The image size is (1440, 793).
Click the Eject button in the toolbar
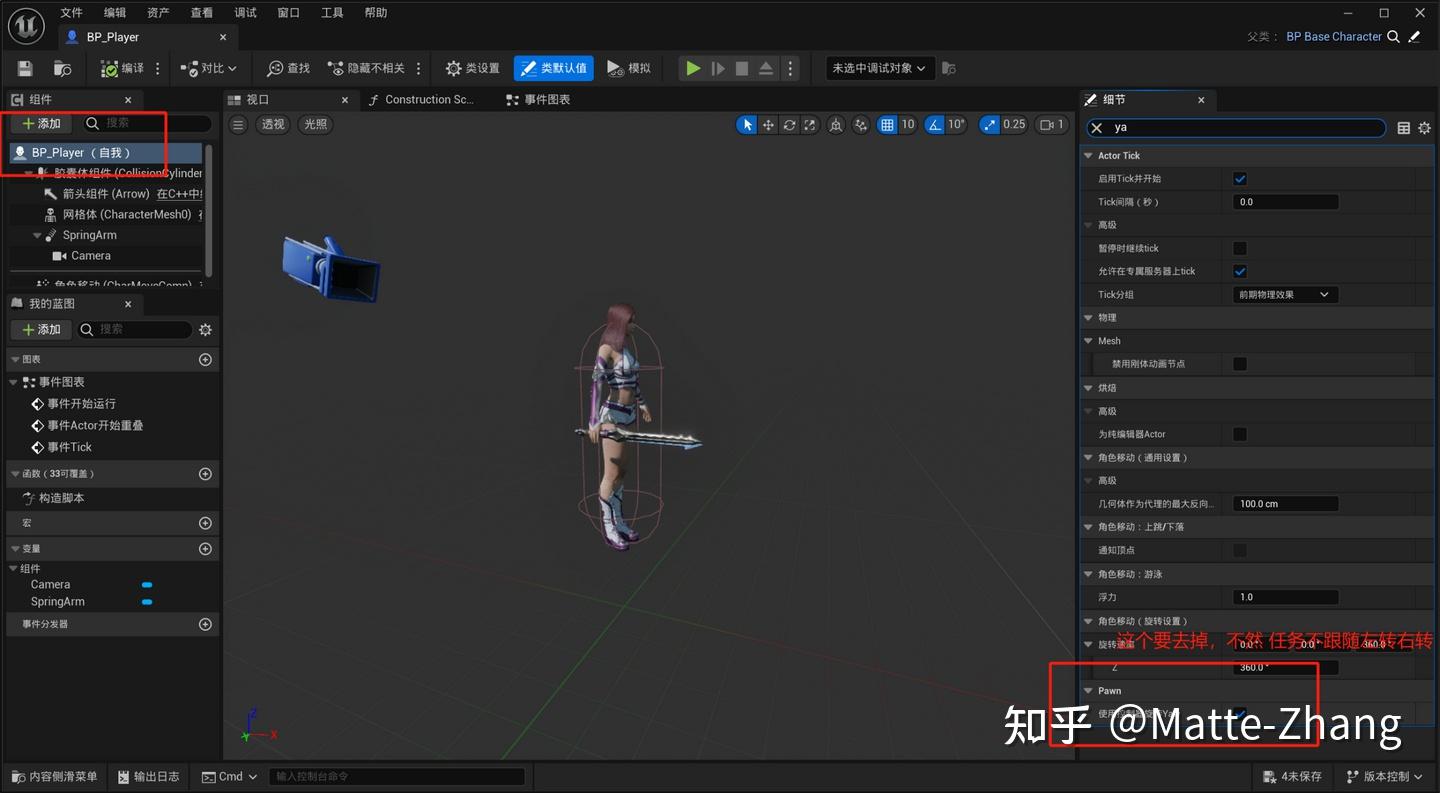click(766, 68)
